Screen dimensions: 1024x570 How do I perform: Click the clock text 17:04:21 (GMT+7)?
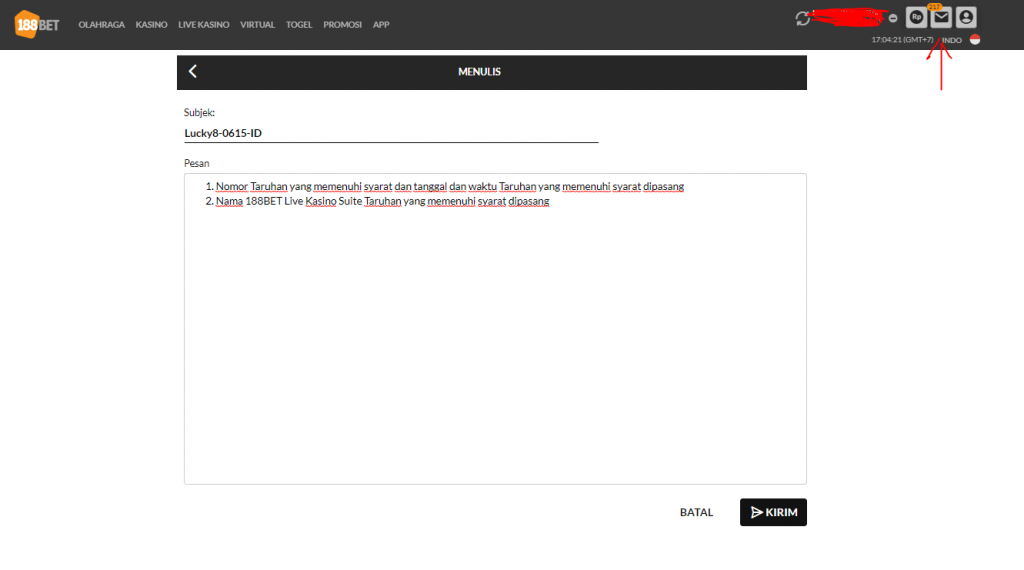[x=902, y=40]
